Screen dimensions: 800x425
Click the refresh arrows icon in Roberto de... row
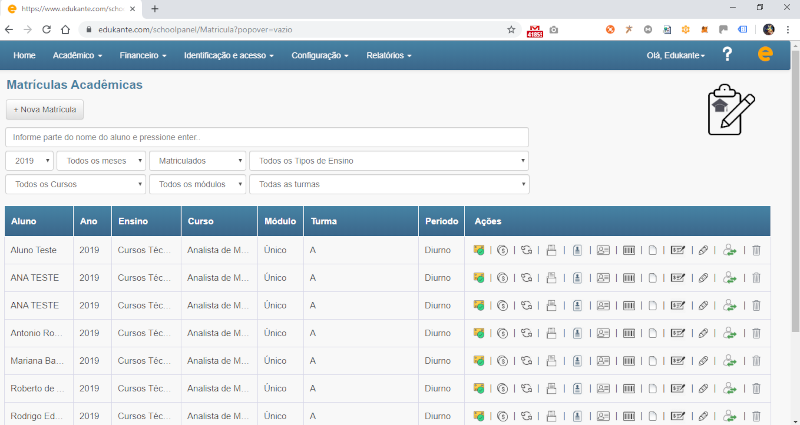[527, 388]
